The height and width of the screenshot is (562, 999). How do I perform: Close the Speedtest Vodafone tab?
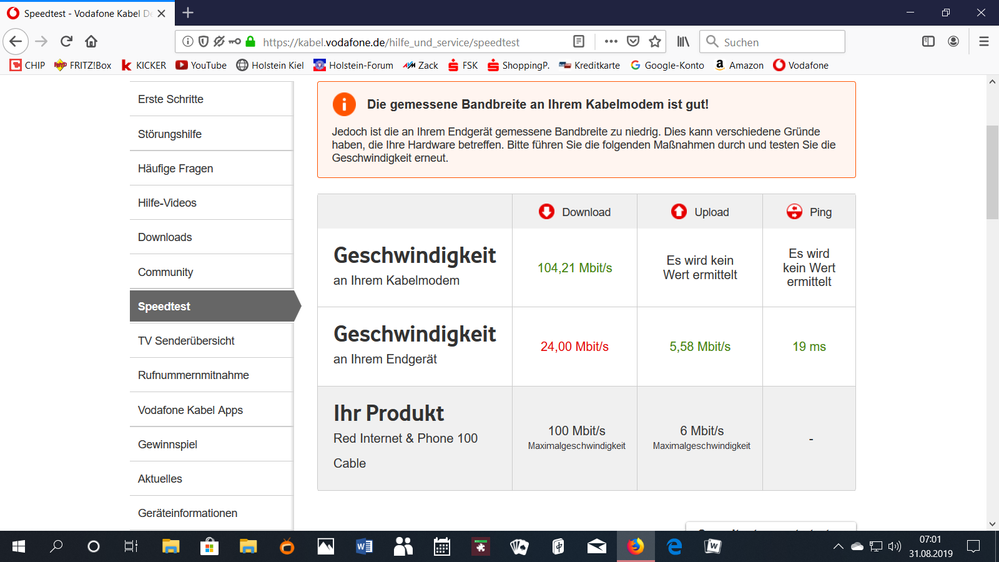tap(162, 13)
